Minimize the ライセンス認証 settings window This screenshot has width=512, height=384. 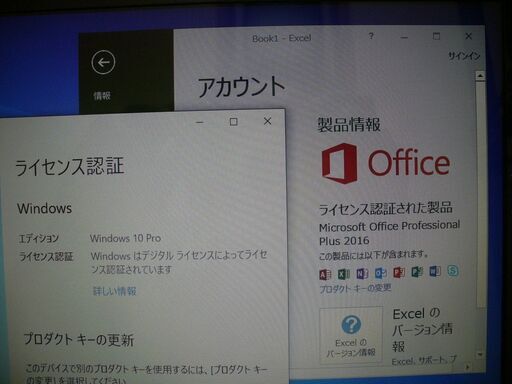tap(200, 122)
